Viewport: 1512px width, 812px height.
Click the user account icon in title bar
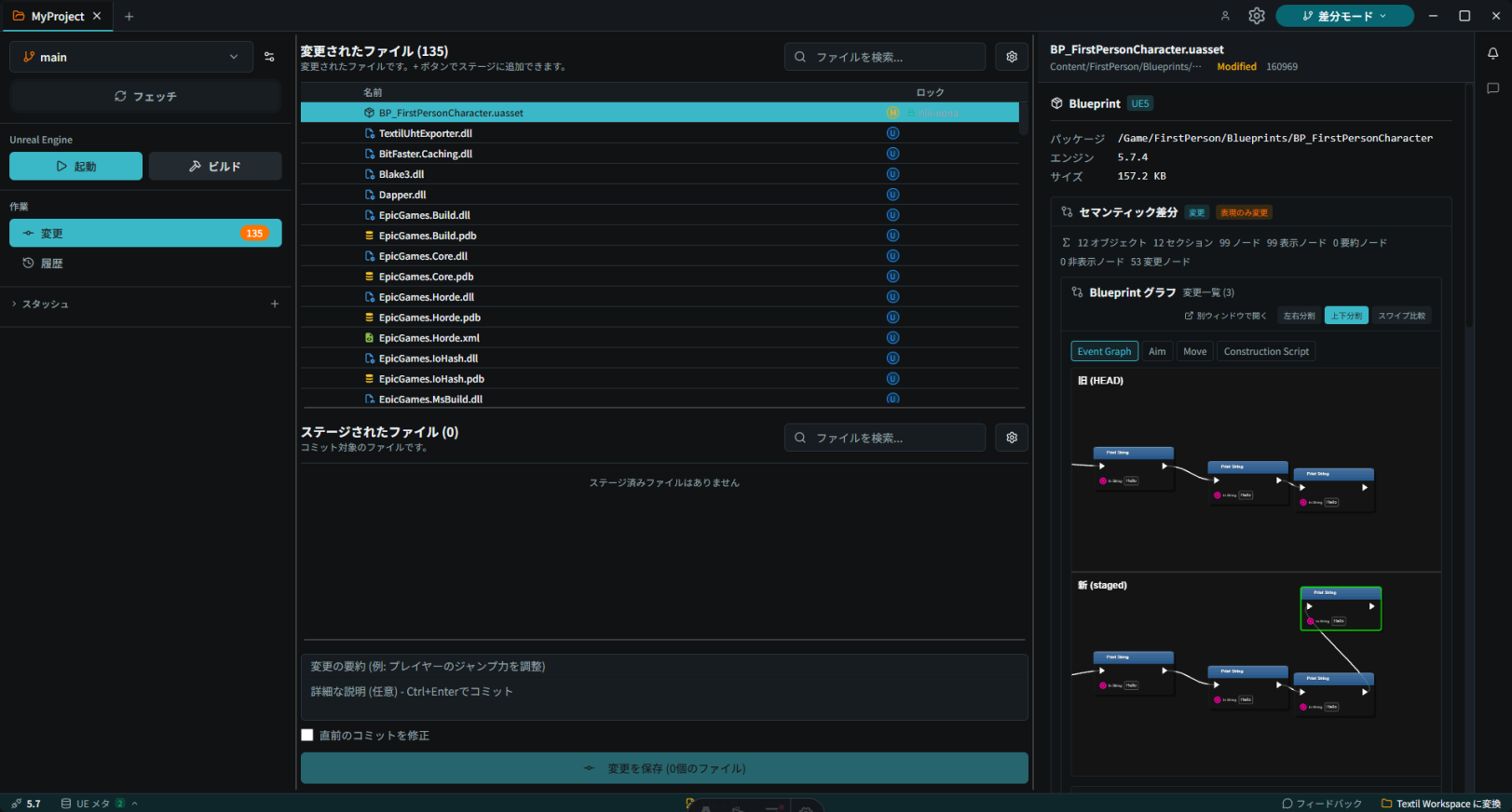[1225, 16]
